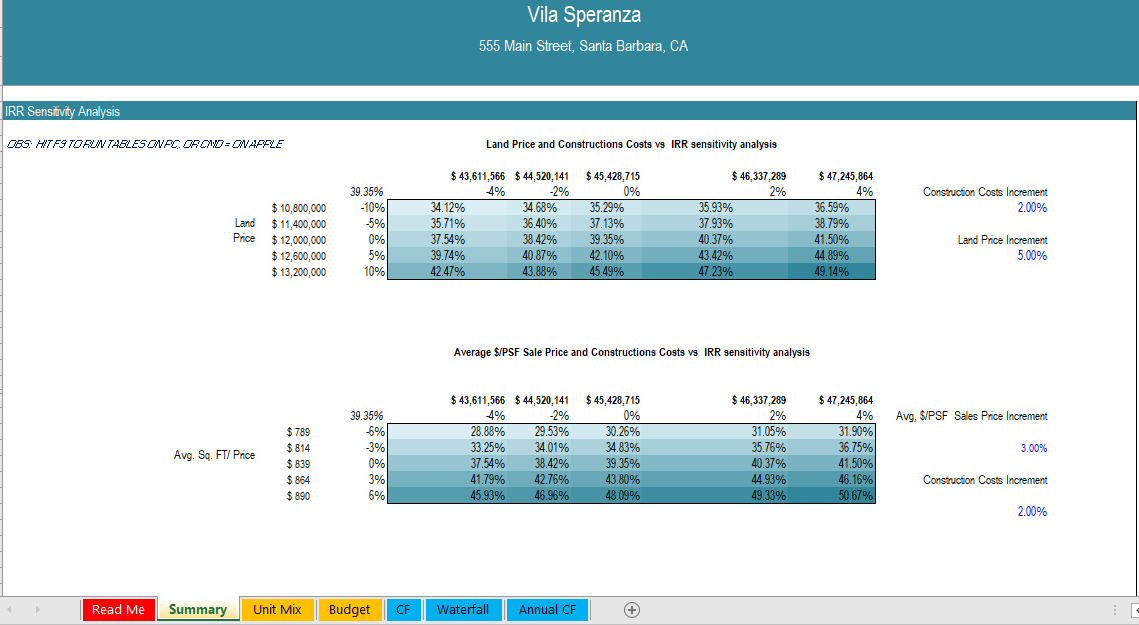Select the 50.67% cell in the lower table
Image resolution: width=1139 pixels, height=625 pixels.
838,496
